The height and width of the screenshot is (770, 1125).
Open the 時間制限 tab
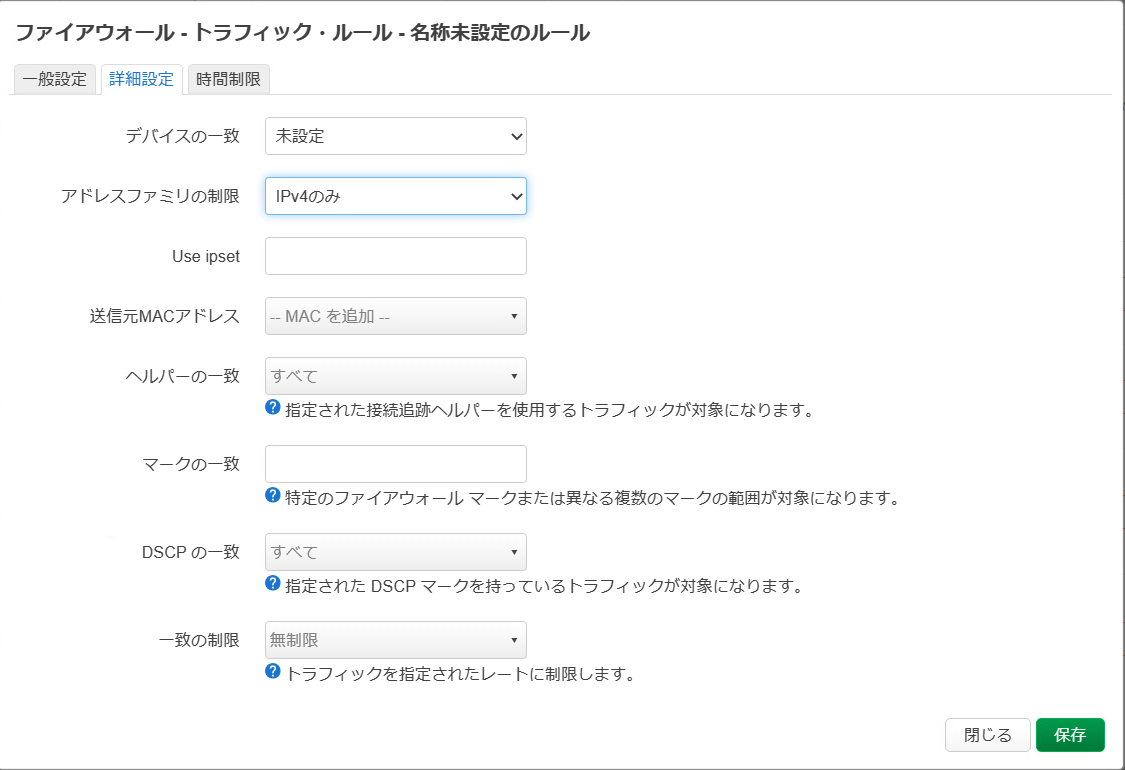tap(228, 80)
